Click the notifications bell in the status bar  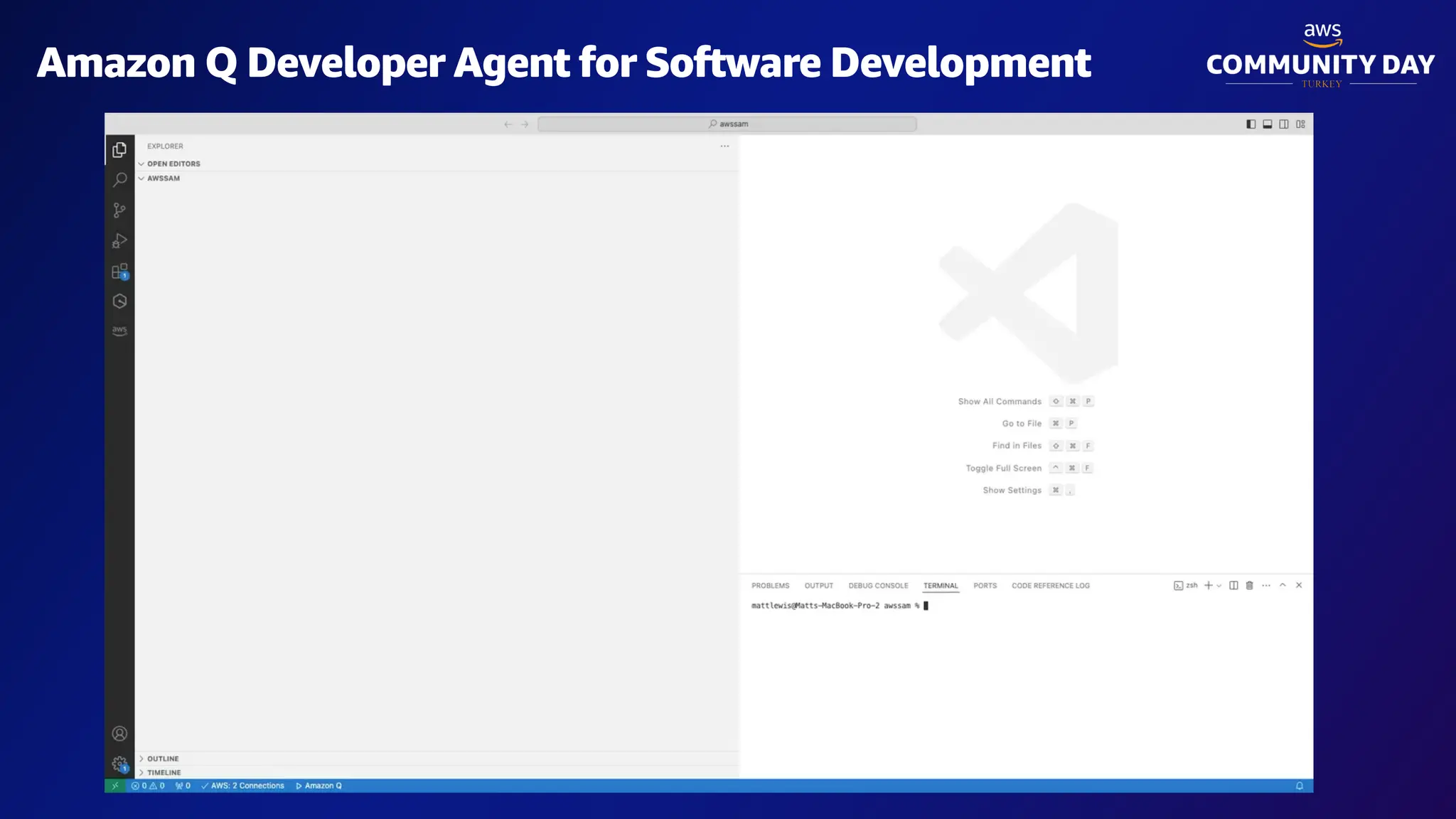[1300, 786]
